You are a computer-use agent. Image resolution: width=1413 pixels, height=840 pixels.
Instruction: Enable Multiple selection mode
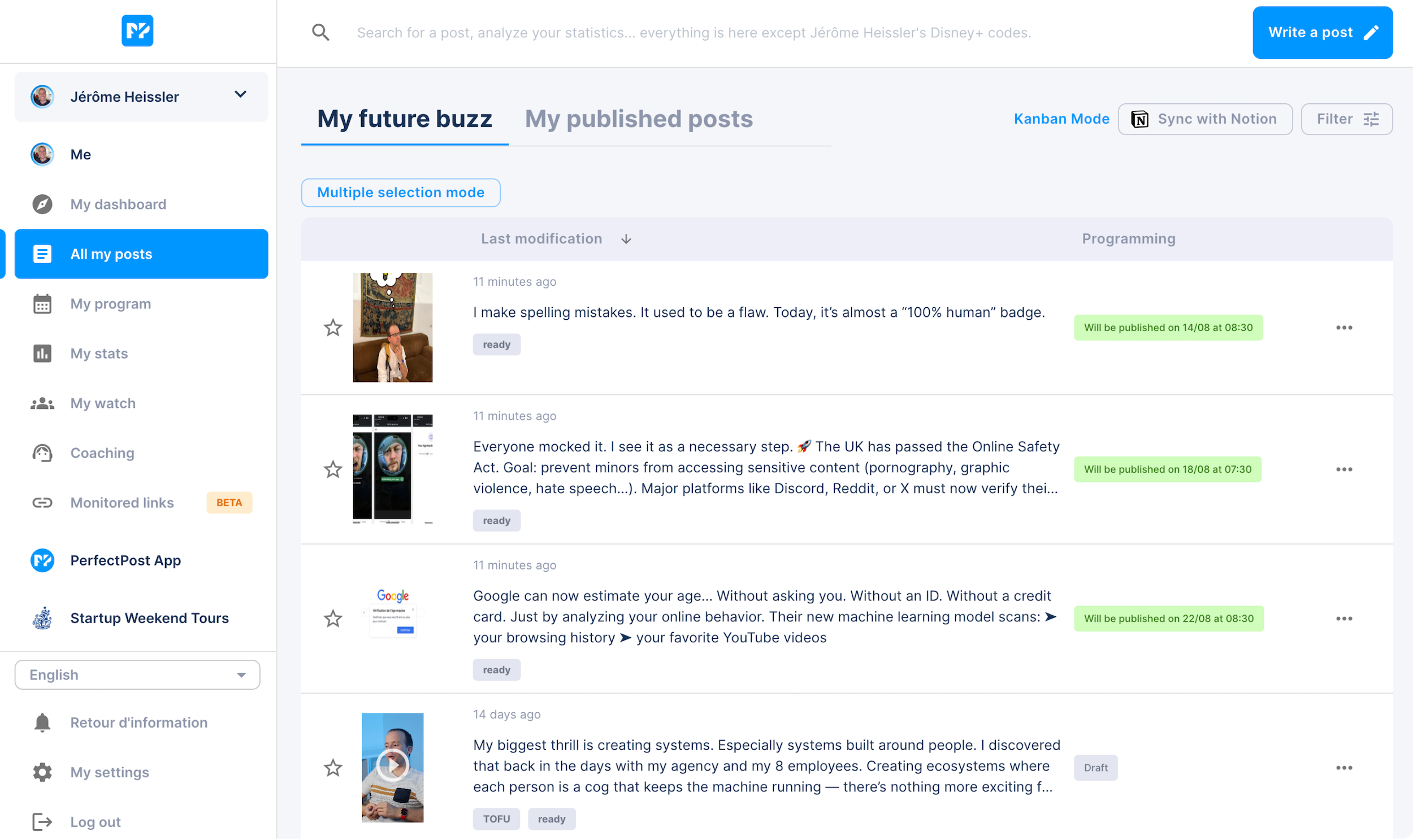pos(400,193)
